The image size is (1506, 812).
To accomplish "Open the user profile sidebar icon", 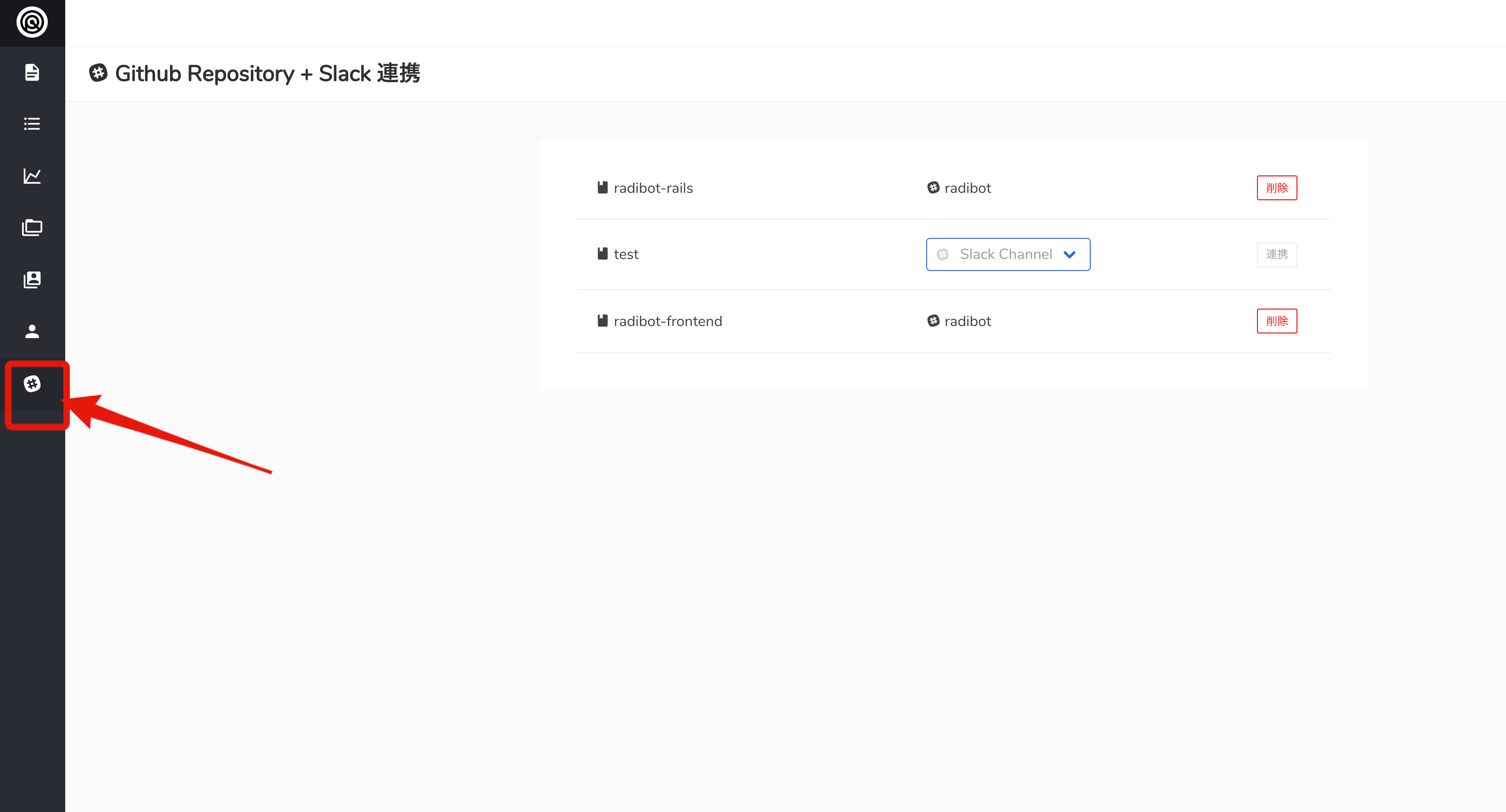I will (32, 332).
